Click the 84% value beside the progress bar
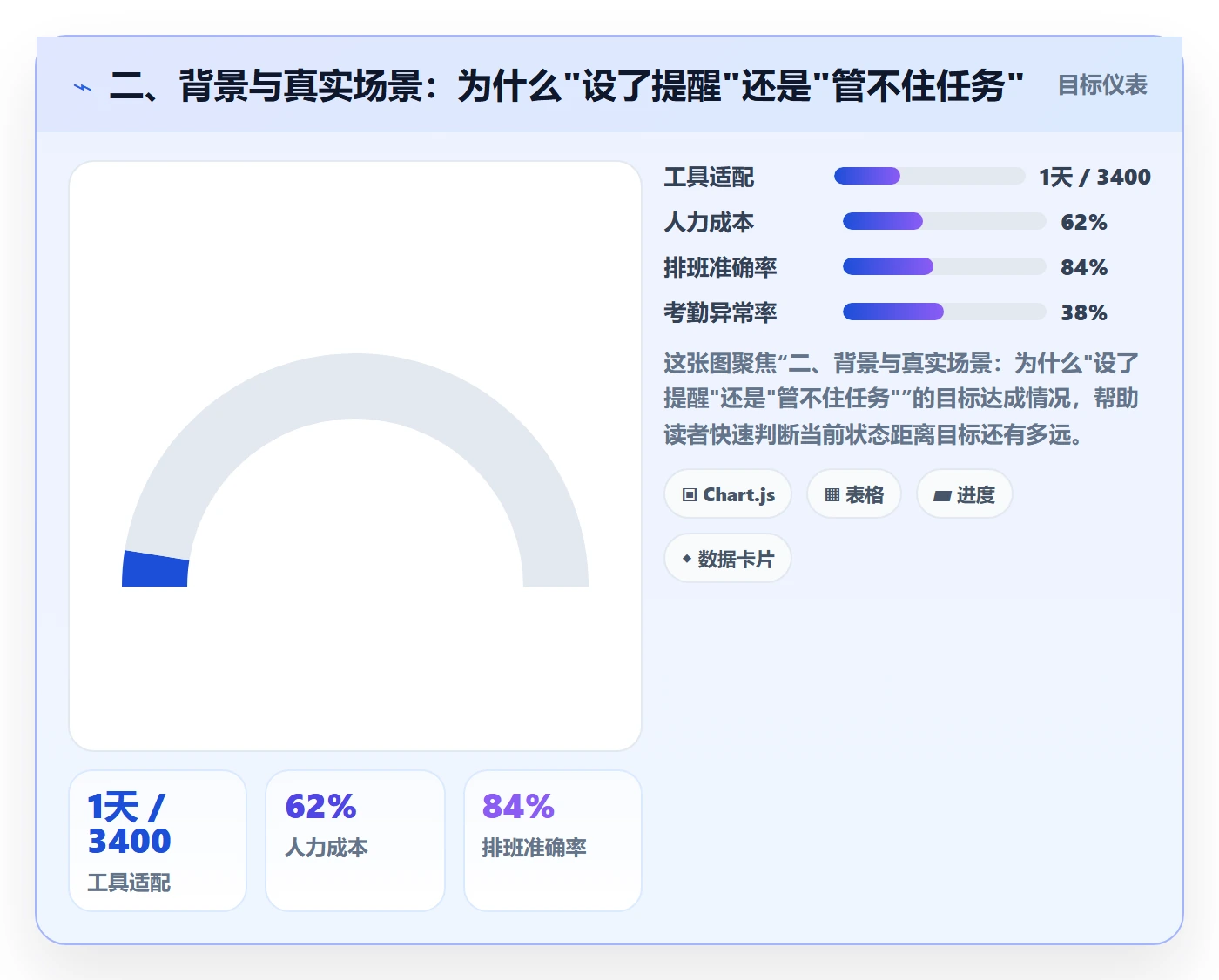This screenshot has height=980, width=1219. point(1084,268)
